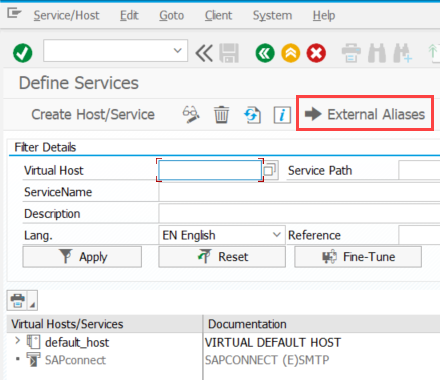Viewport: 440px width, 380px height.
Task: Click the tree print icon button
Action: tap(18, 300)
